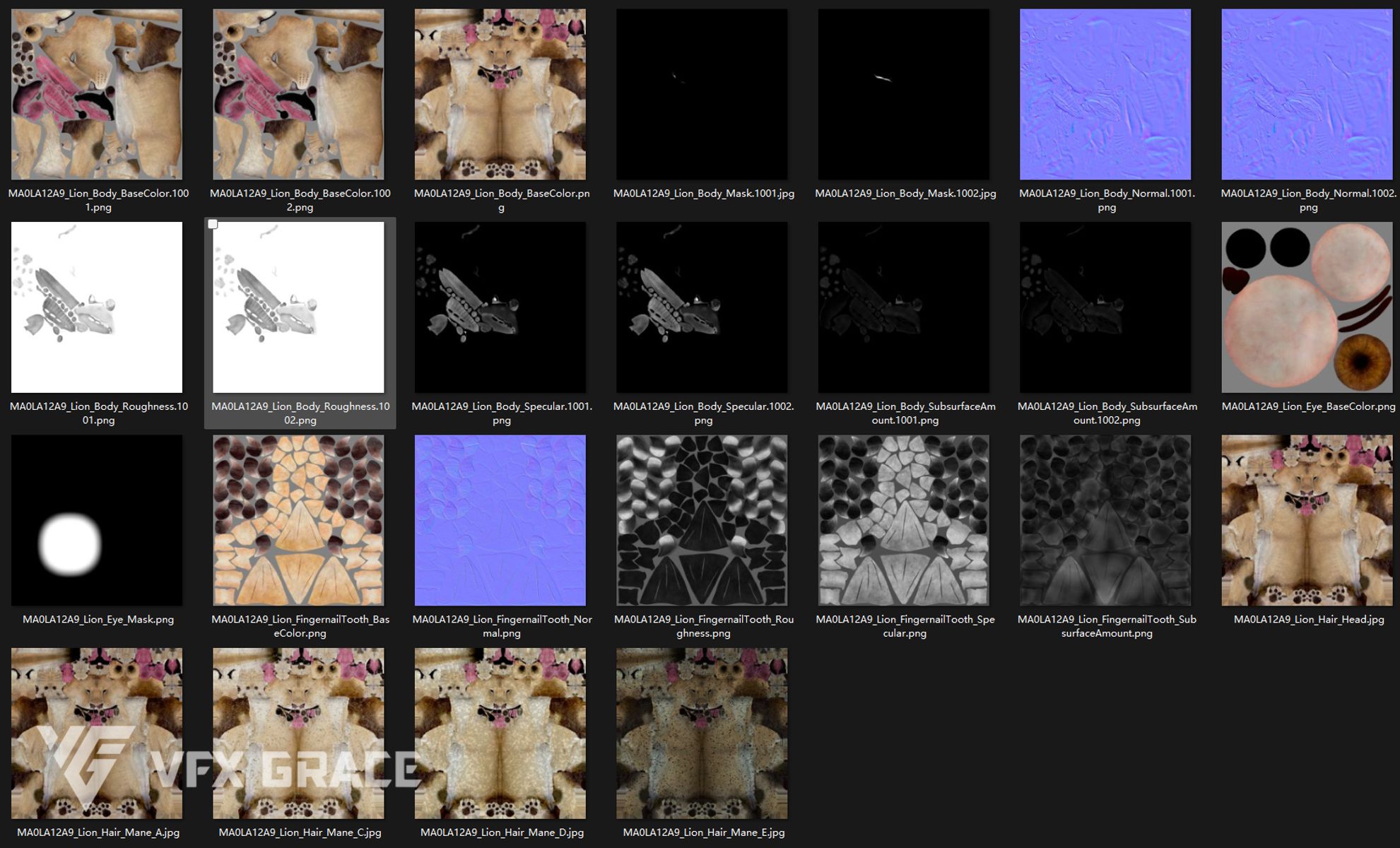Select the Lion_Eye_Mask.png thumbnail
Screen dimensions: 1400x848
click(97, 520)
